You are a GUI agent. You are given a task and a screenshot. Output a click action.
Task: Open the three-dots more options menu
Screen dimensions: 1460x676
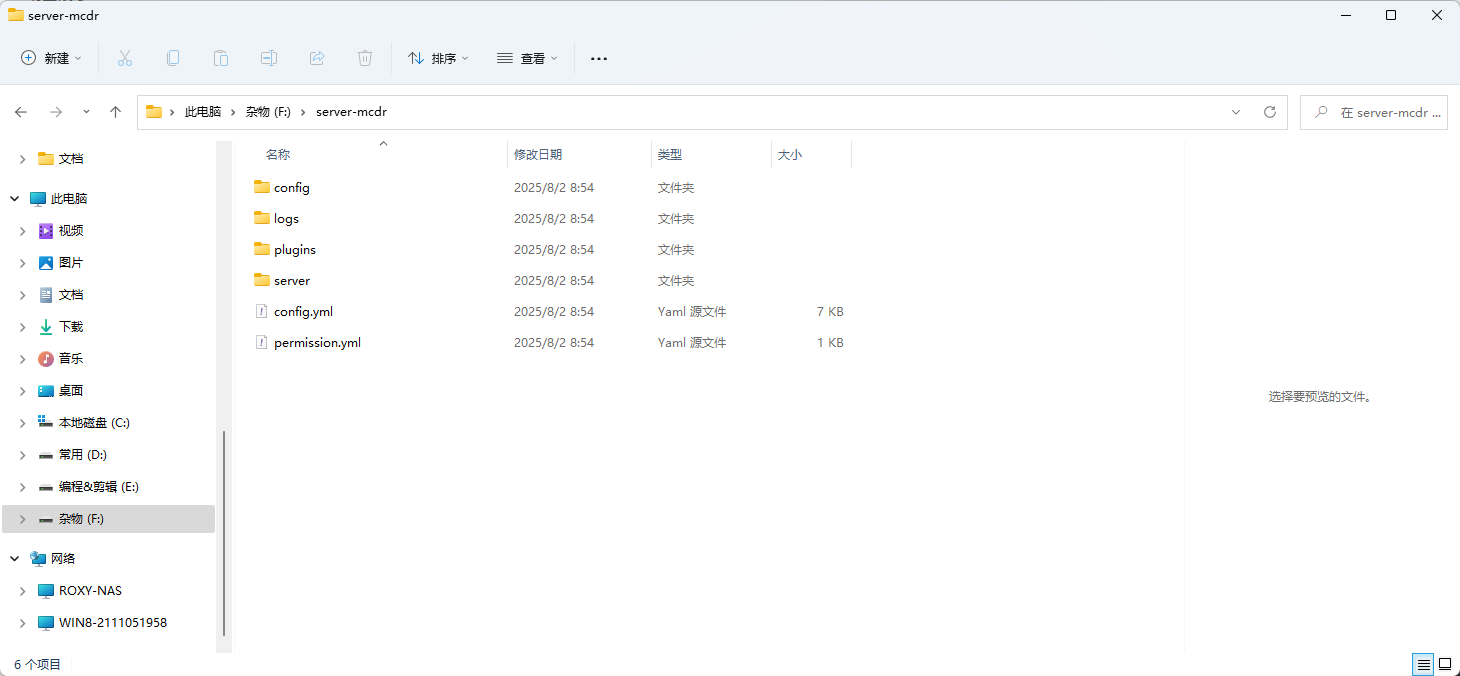point(599,58)
